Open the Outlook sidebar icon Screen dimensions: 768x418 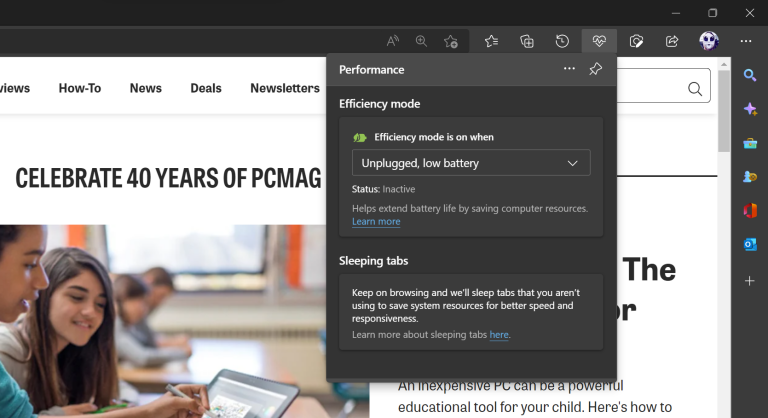[750, 244]
